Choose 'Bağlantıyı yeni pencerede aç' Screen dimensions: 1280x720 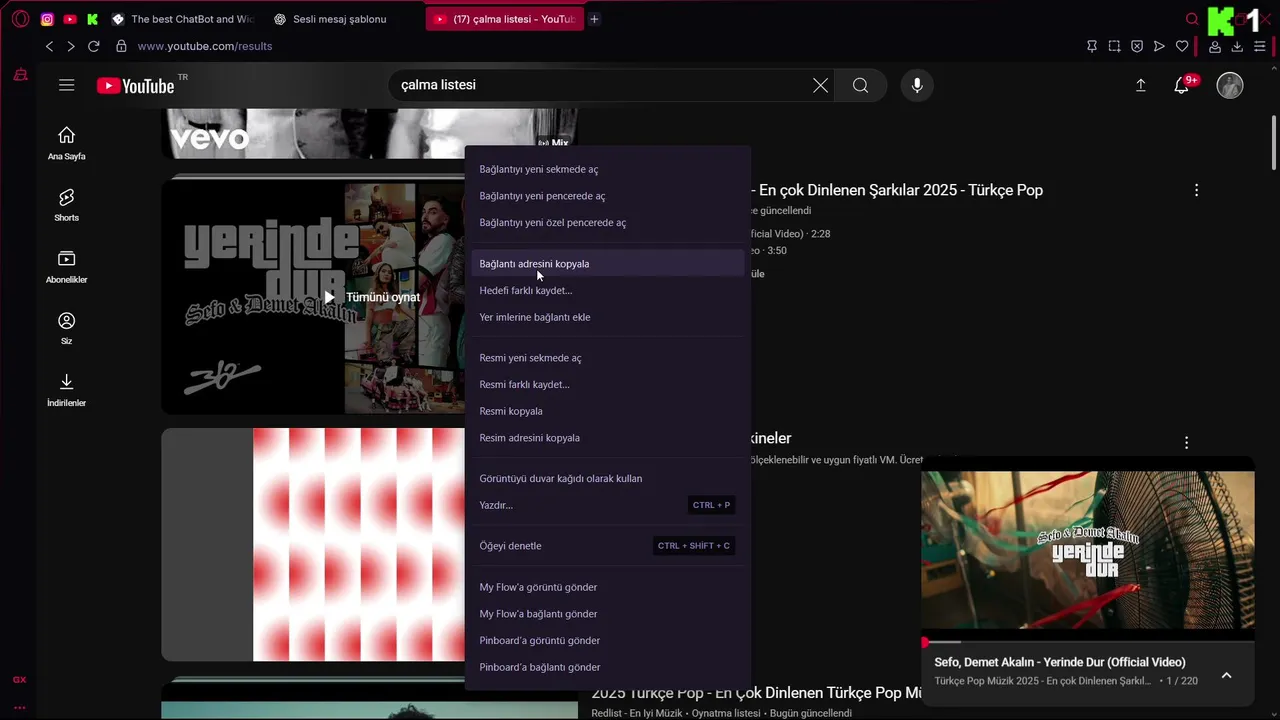tap(608, 196)
